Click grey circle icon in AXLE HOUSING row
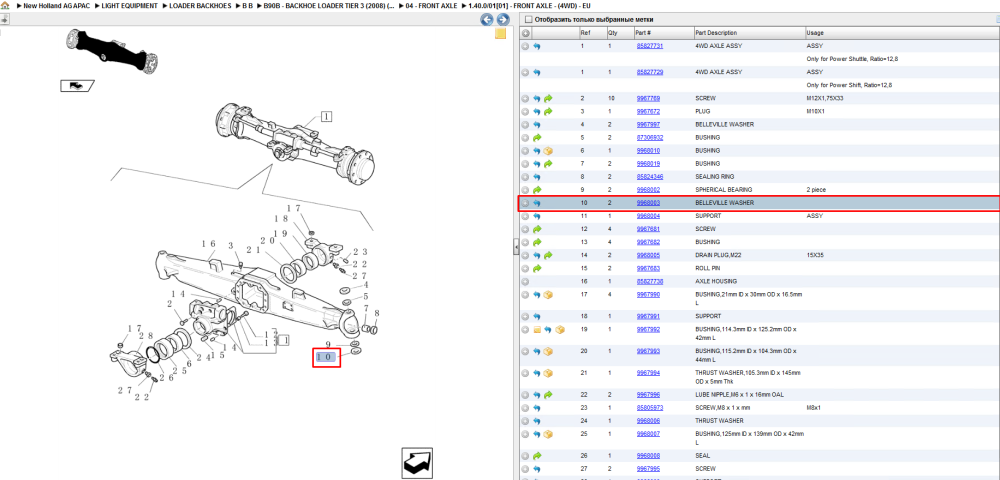Image resolution: width=1000 pixels, height=480 pixels. point(526,281)
